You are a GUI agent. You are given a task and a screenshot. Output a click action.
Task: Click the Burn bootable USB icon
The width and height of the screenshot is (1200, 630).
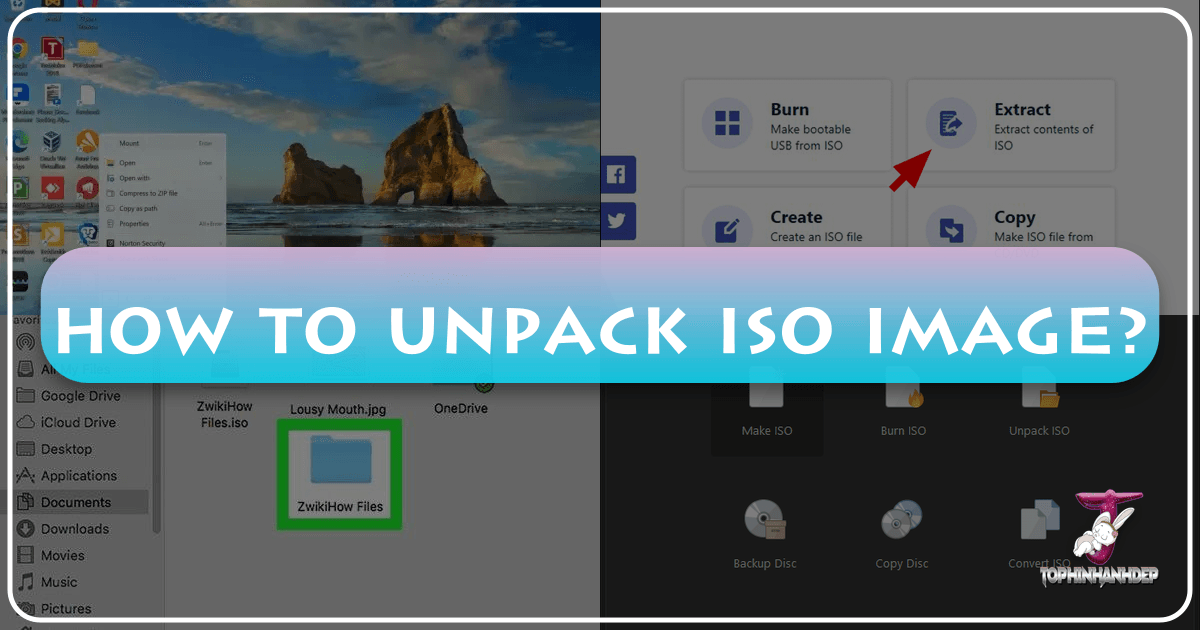(726, 124)
